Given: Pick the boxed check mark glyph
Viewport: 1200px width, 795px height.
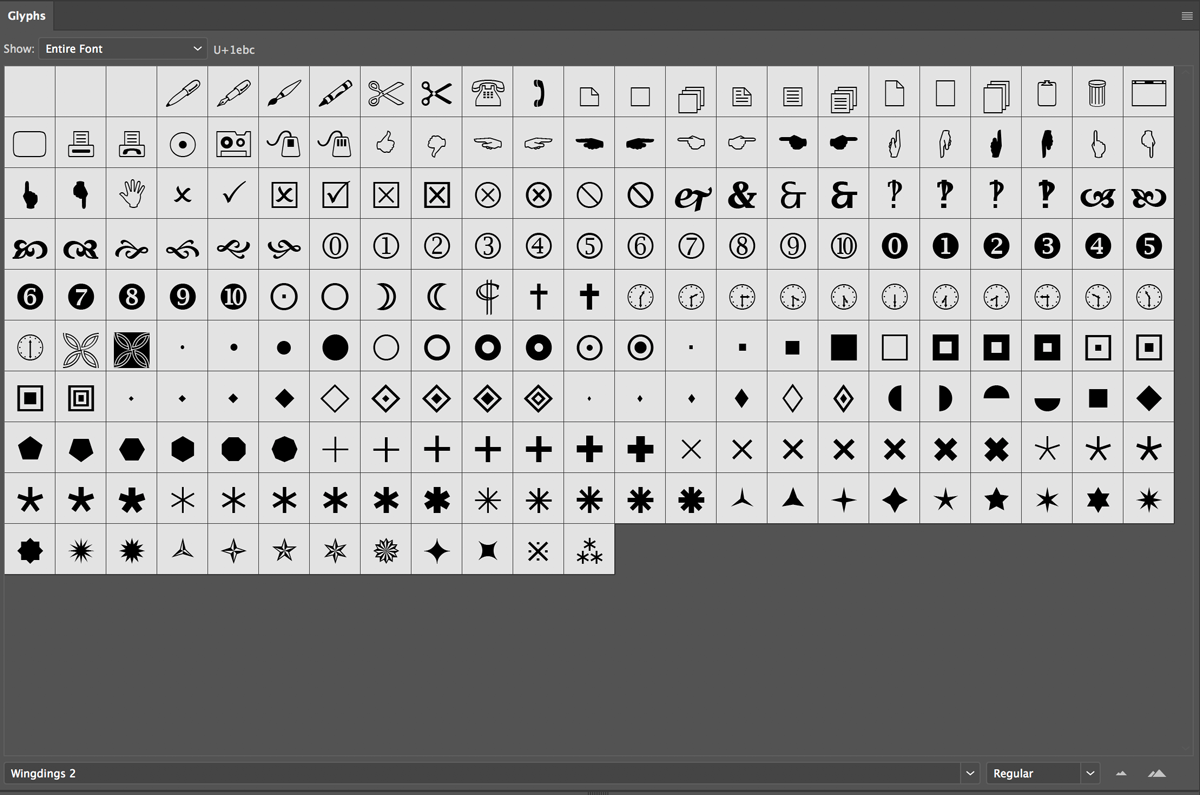Looking at the screenshot, I should [x=335, y=195].
